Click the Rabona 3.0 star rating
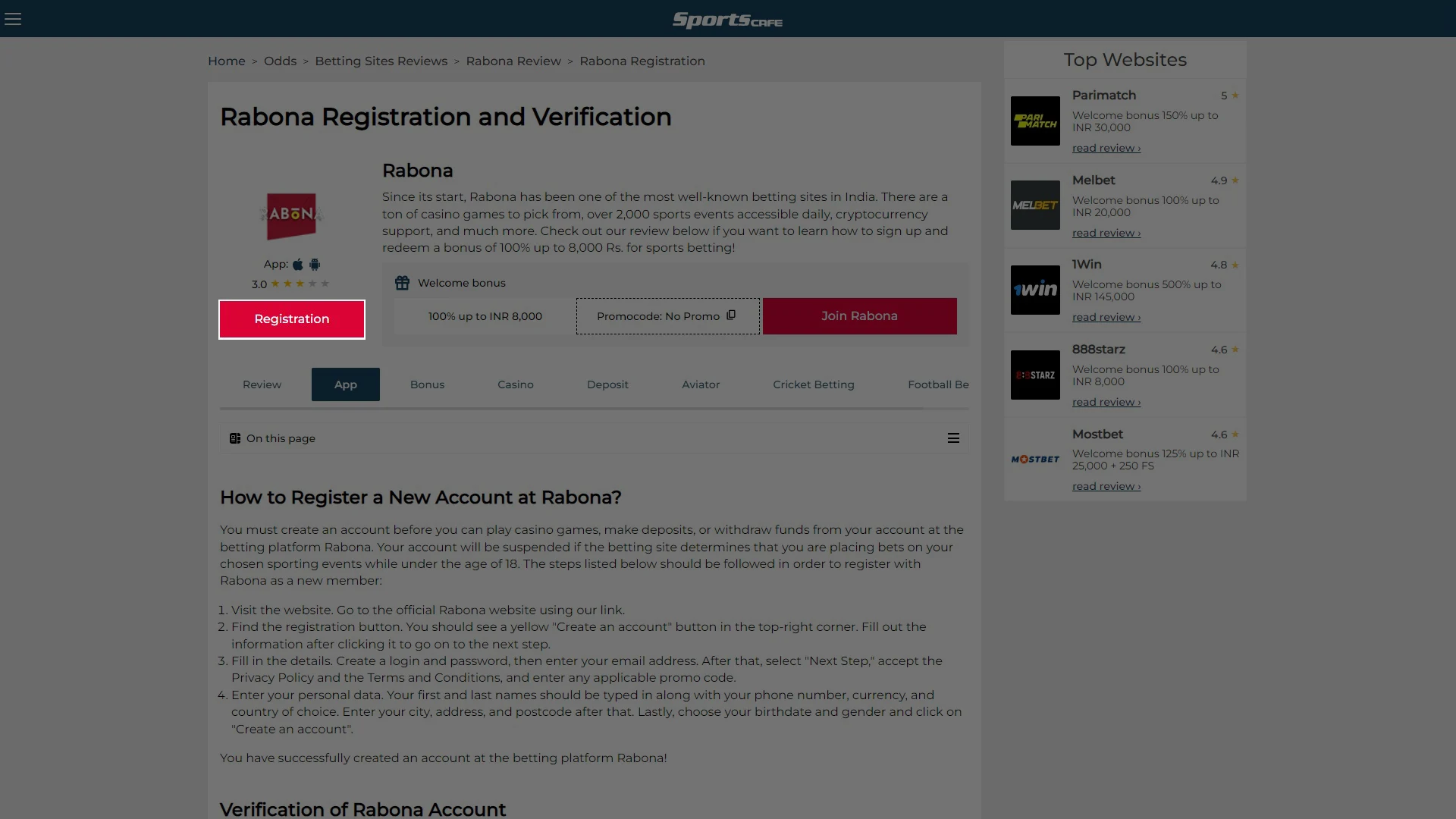1456x819 pixels. 291,284
